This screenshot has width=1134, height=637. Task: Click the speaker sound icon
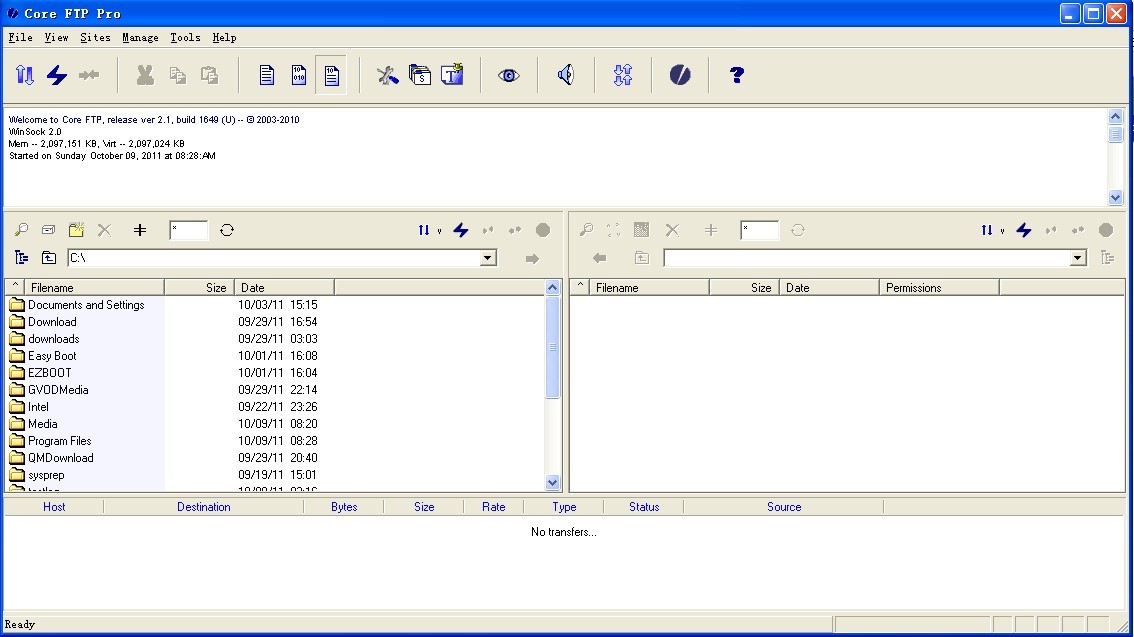coord(566,75)
